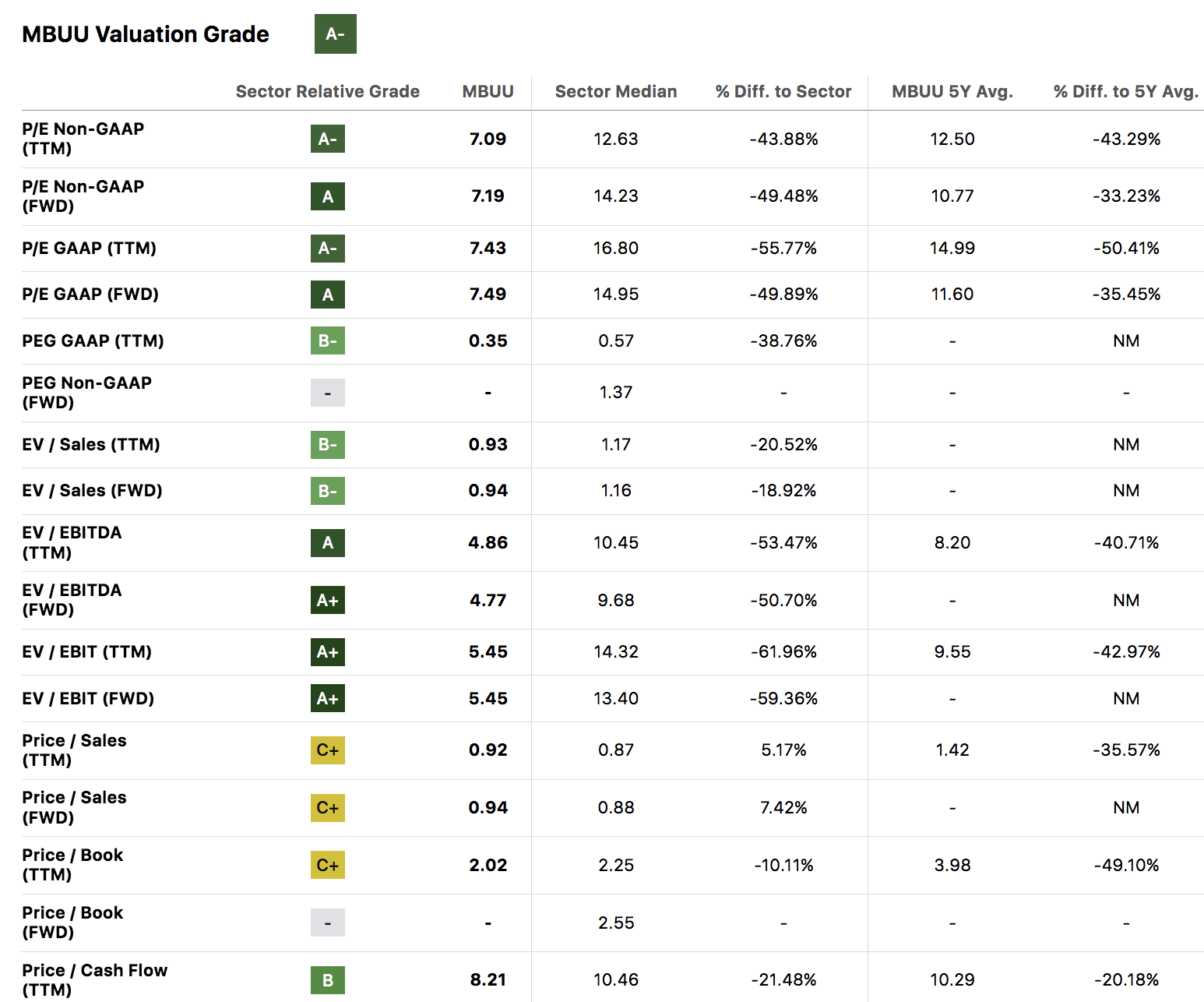Viewport: 1204px width, 1002px height.
Task: Click the B- badge for PEG GAAP (TTM)
Action: point(327,340)
